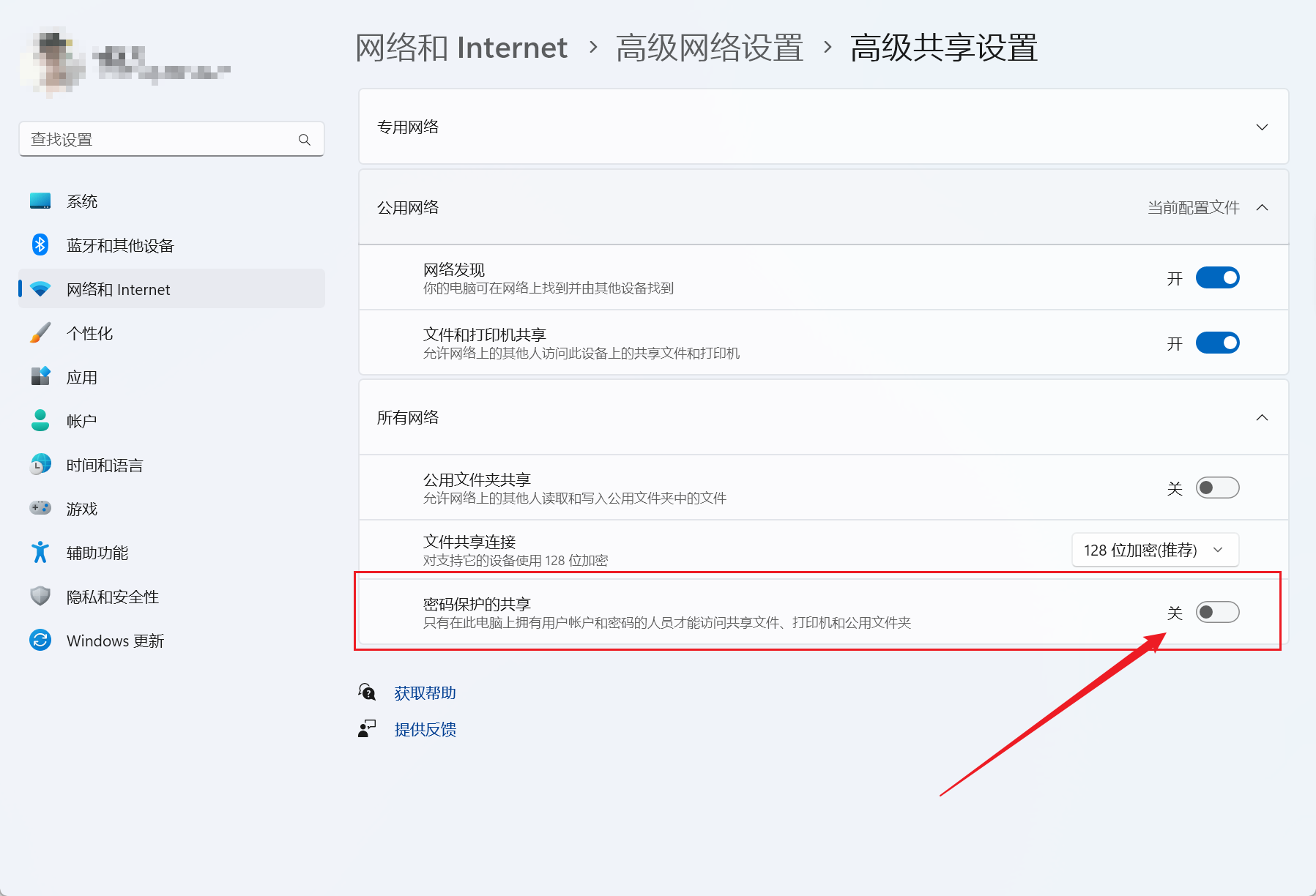Open the 获取帮助 link
This screenshot has height=896, width=1316.
(x=425, y=693)
